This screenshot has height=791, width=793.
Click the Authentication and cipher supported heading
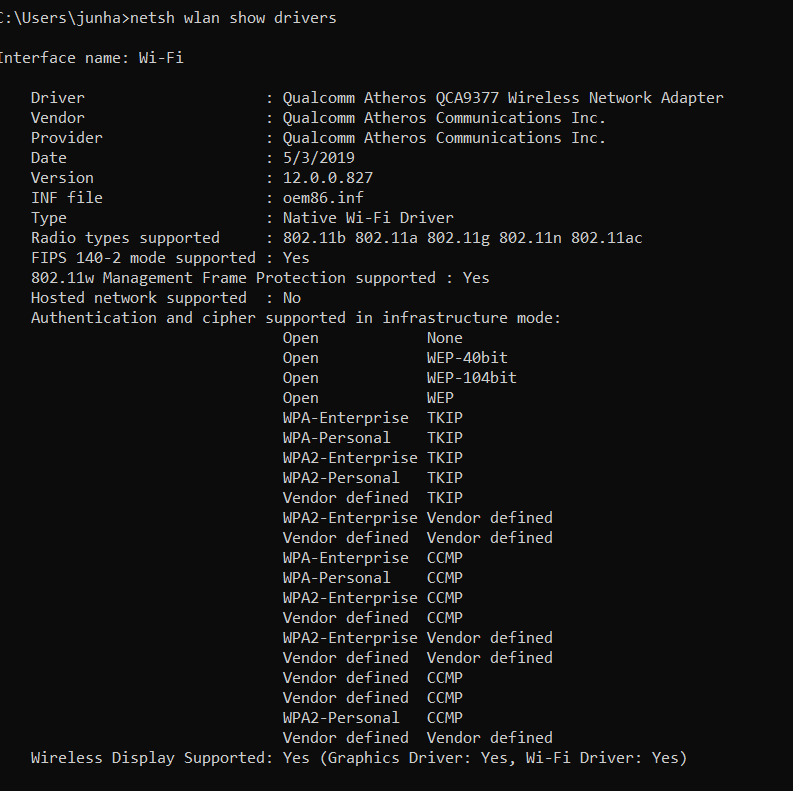click(296, 318)
